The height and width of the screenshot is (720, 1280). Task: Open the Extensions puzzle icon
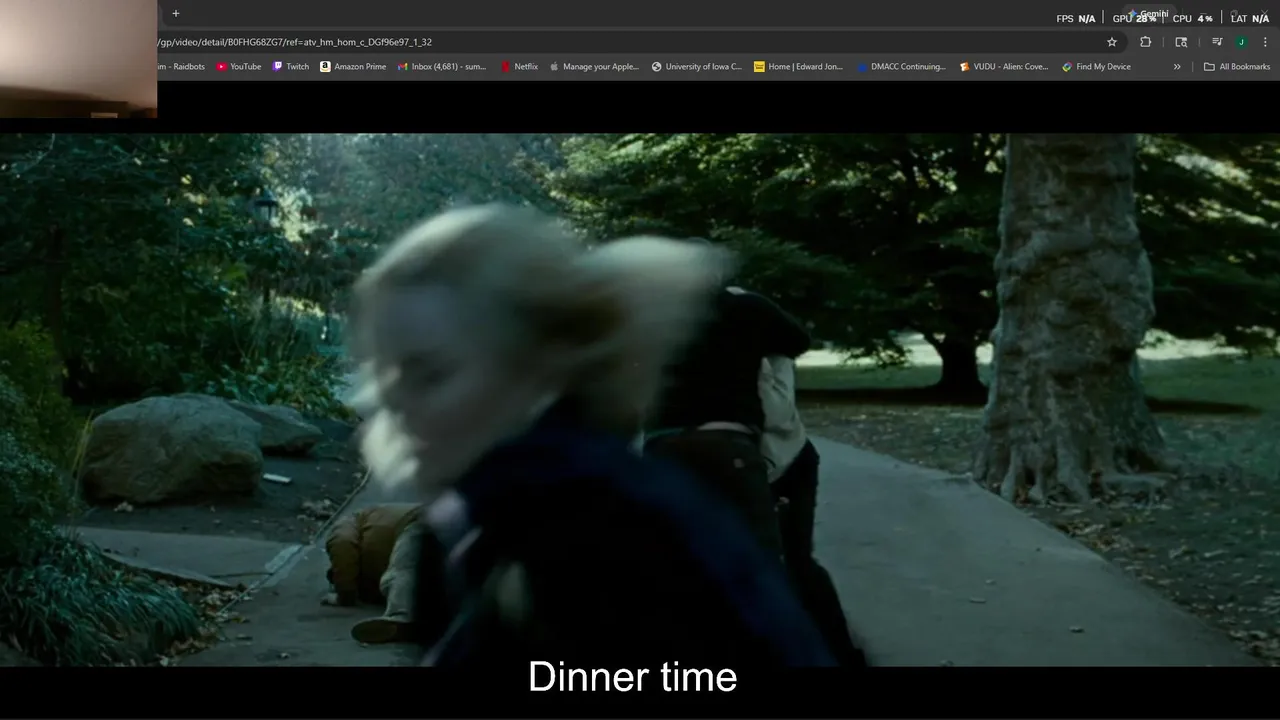[1146, 42]
